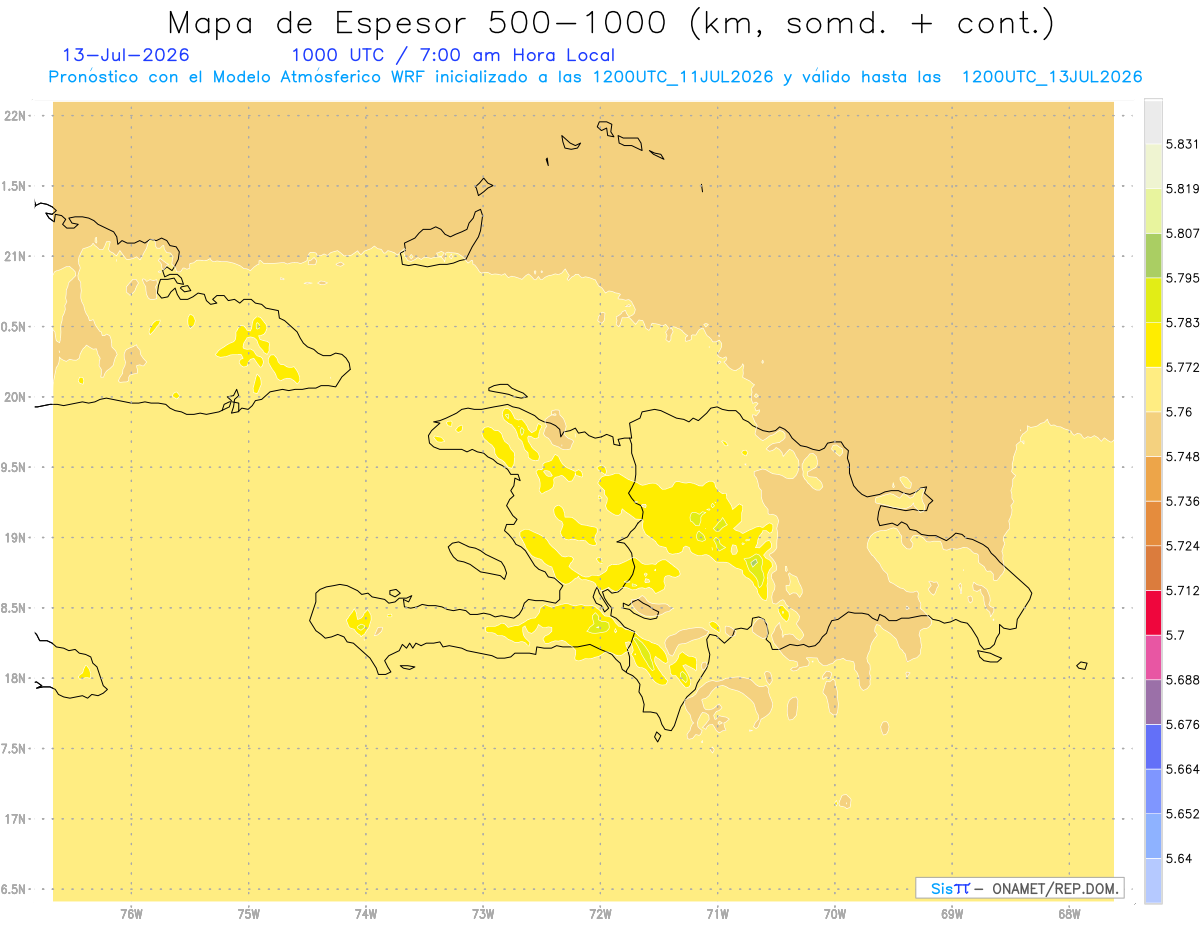Click the legend value 5.652
The height and width of the screenshot is (927, 1200).
(x=1182, y=814)
